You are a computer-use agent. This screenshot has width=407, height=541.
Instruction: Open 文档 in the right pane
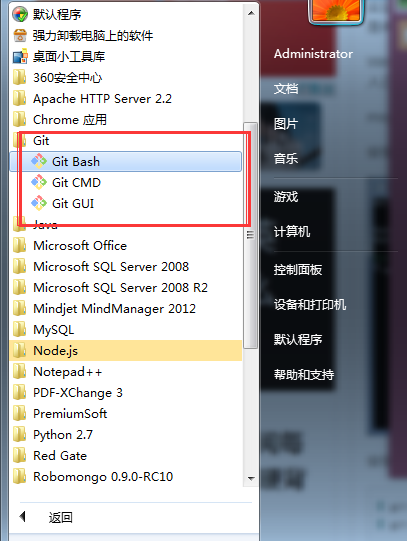[x=286, y=89]
